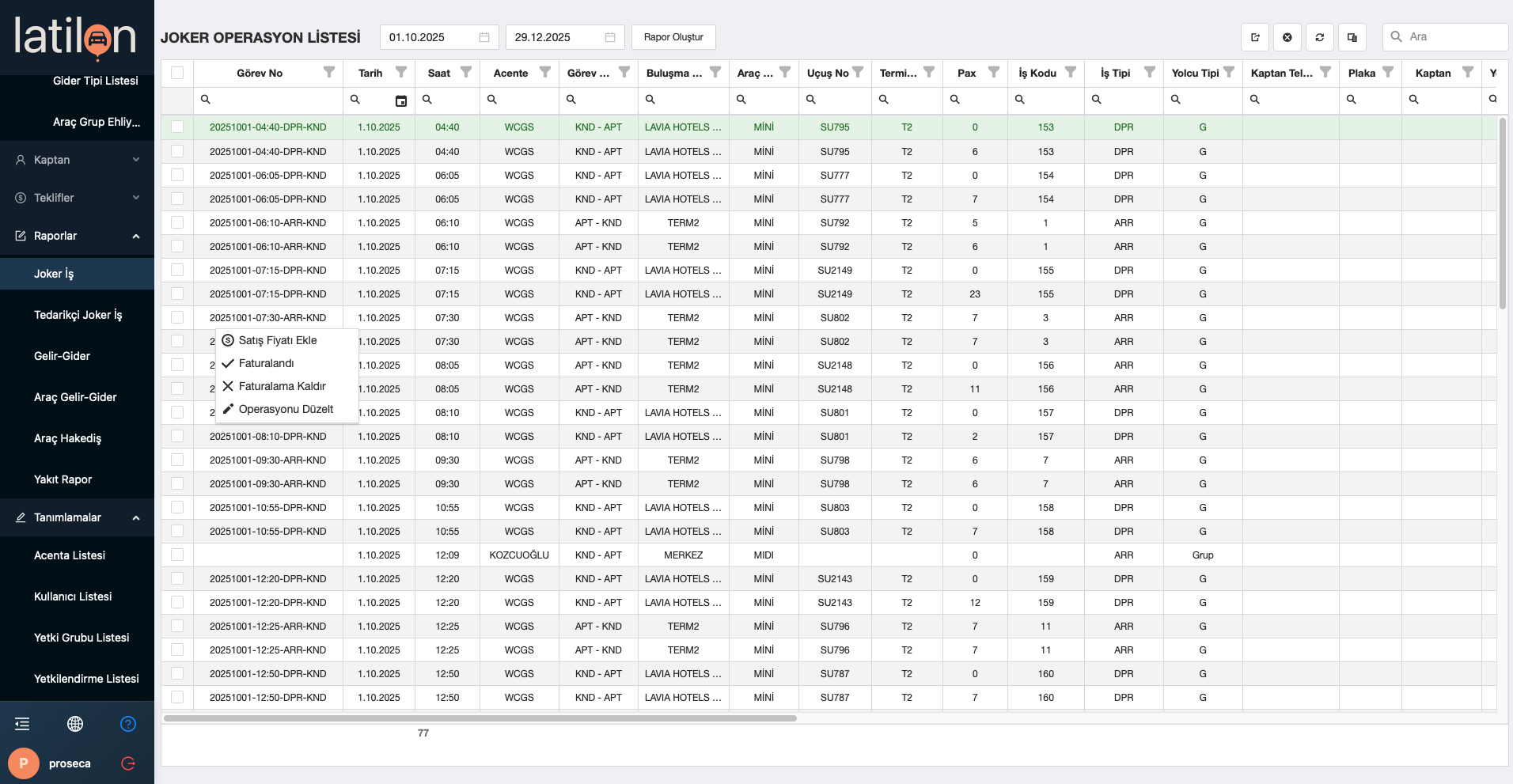This screenshot has width=1513, height=784.
Task: Open Gelir-Gider report link in sidebar
Action: [62, 356]
